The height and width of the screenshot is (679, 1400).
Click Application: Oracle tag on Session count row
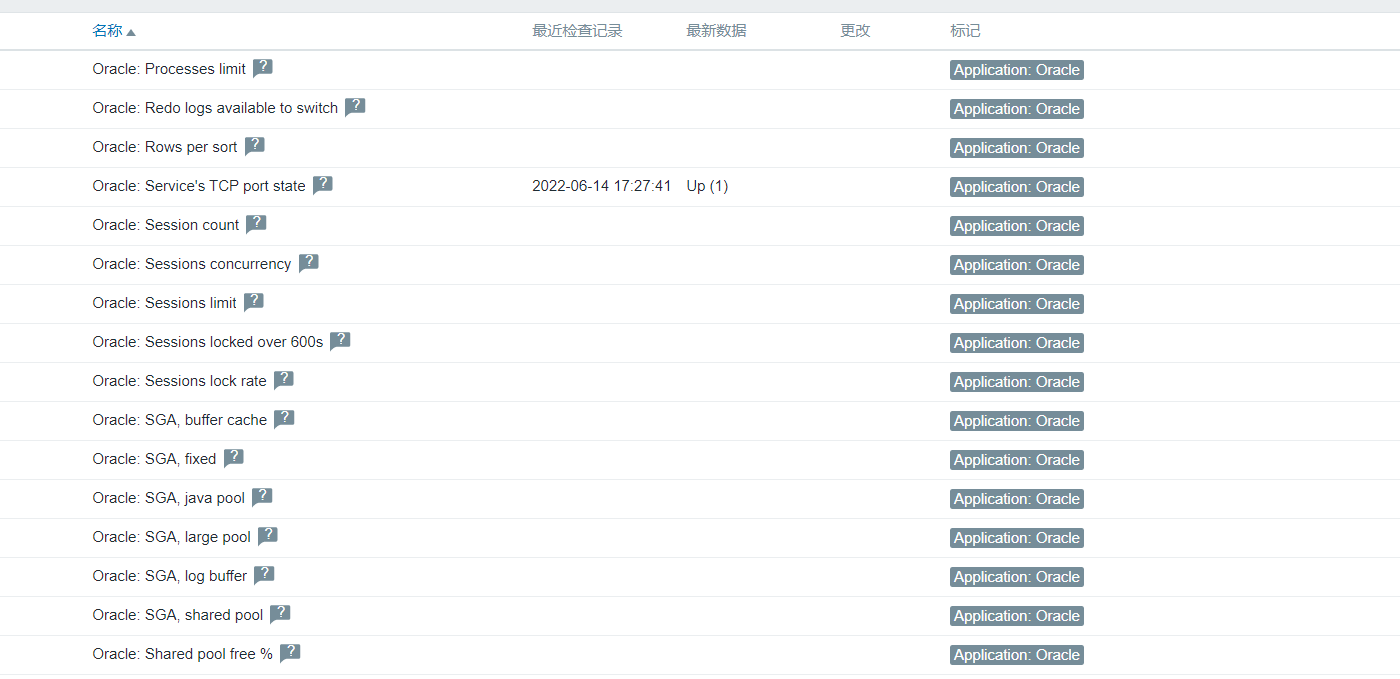[1017, 226]
